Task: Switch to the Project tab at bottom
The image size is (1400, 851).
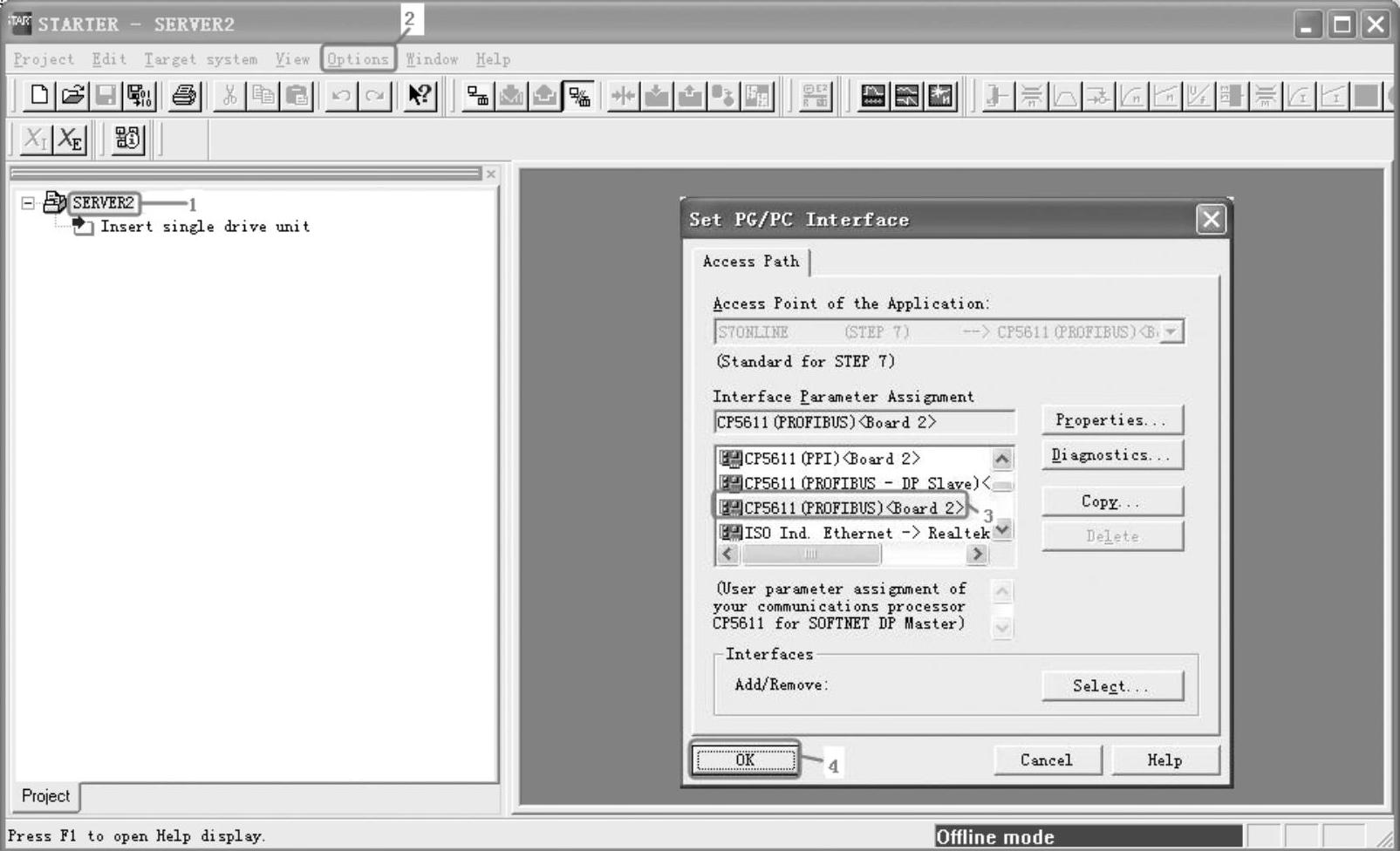Action: [45, 796]
